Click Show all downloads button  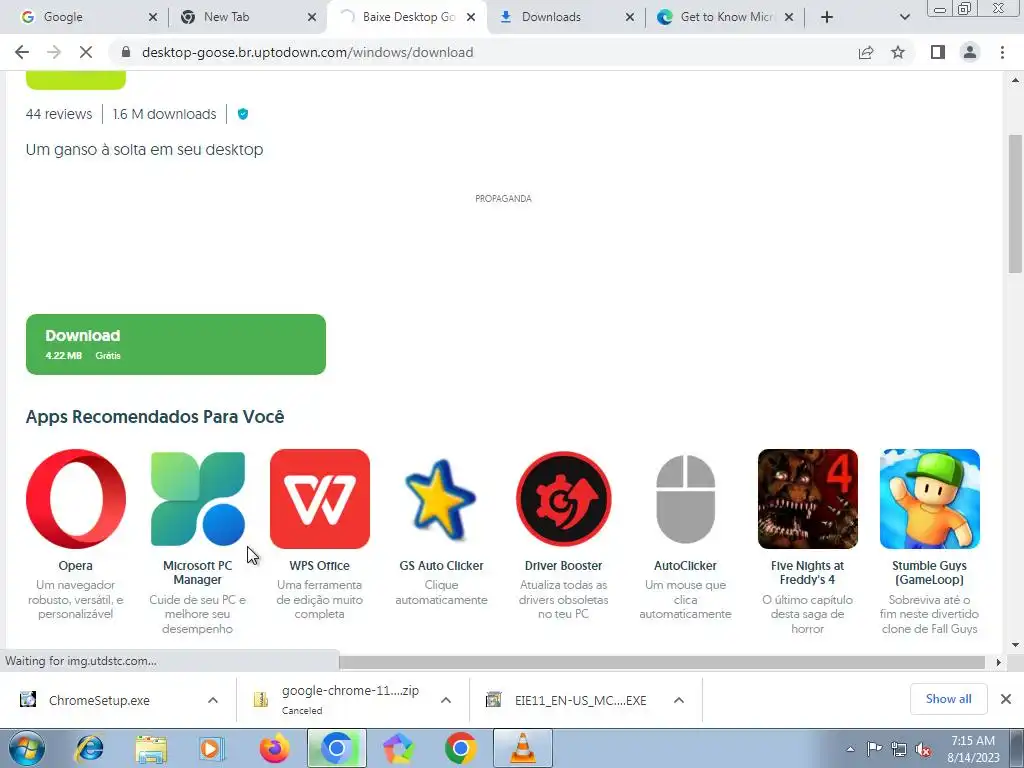pyautogui.click(x=948, y=699)
